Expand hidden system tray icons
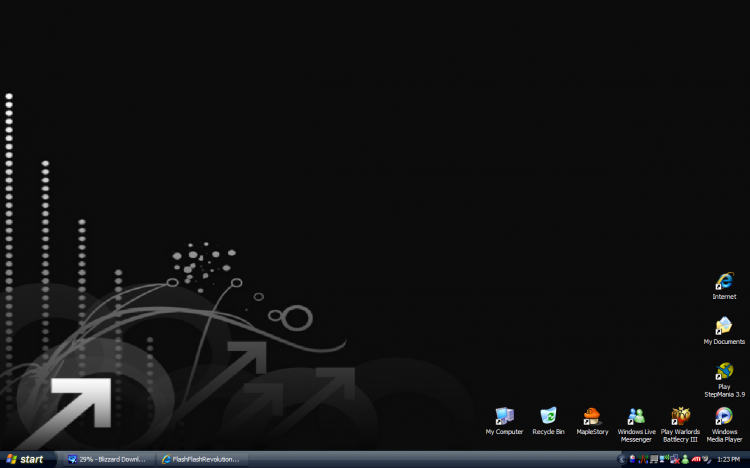Screen dimensions: 750x468 click(622, 459)
